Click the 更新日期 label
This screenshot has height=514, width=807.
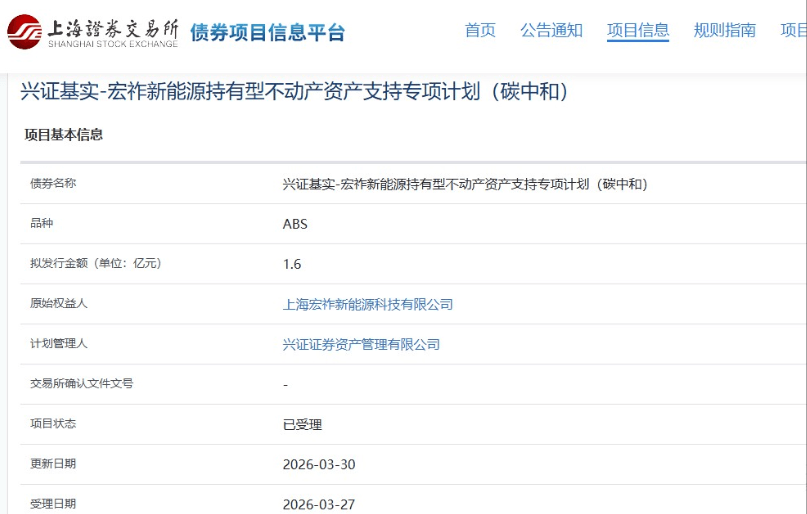coord(53,464)
